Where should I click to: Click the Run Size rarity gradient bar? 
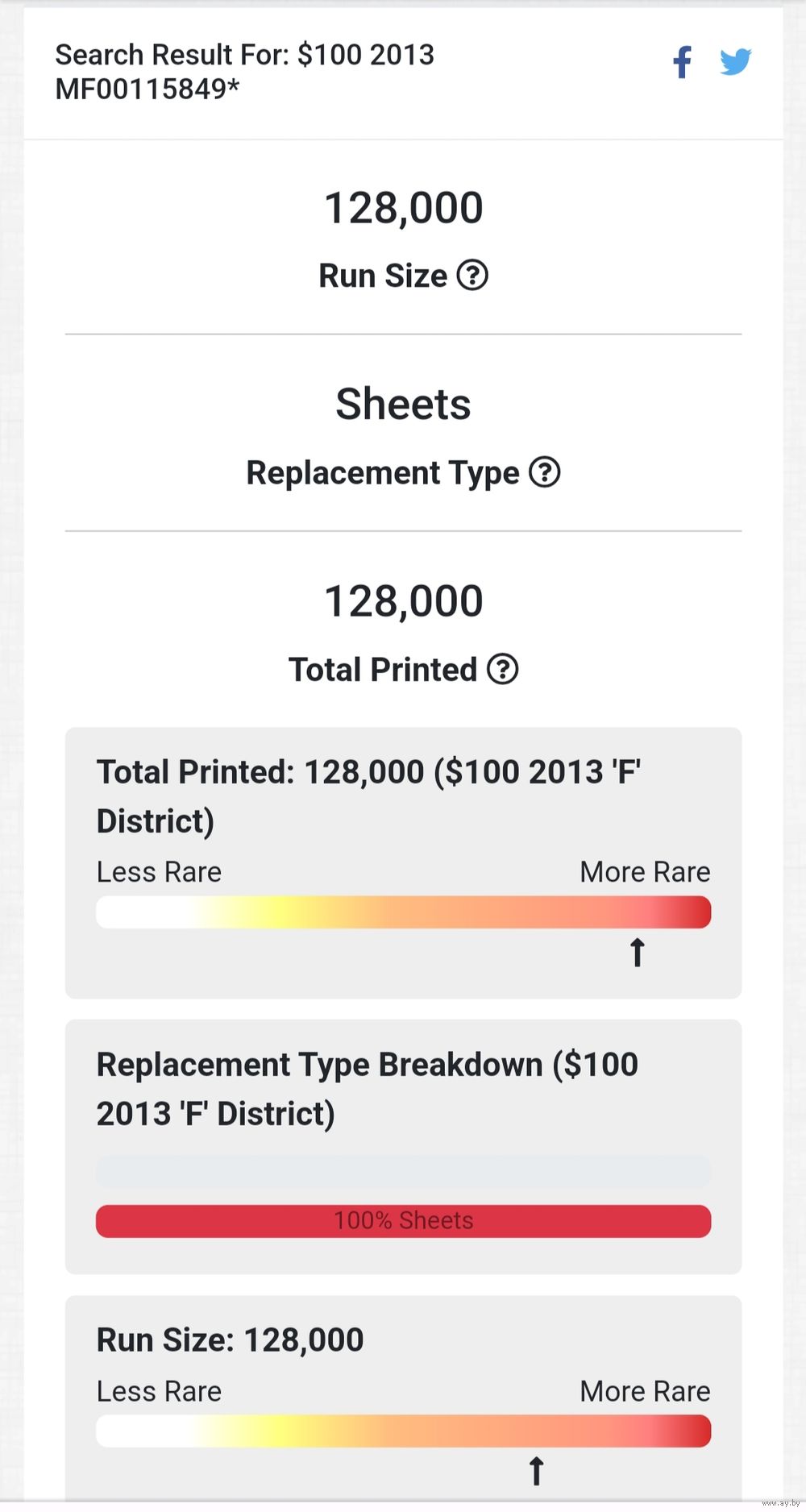403,1431
